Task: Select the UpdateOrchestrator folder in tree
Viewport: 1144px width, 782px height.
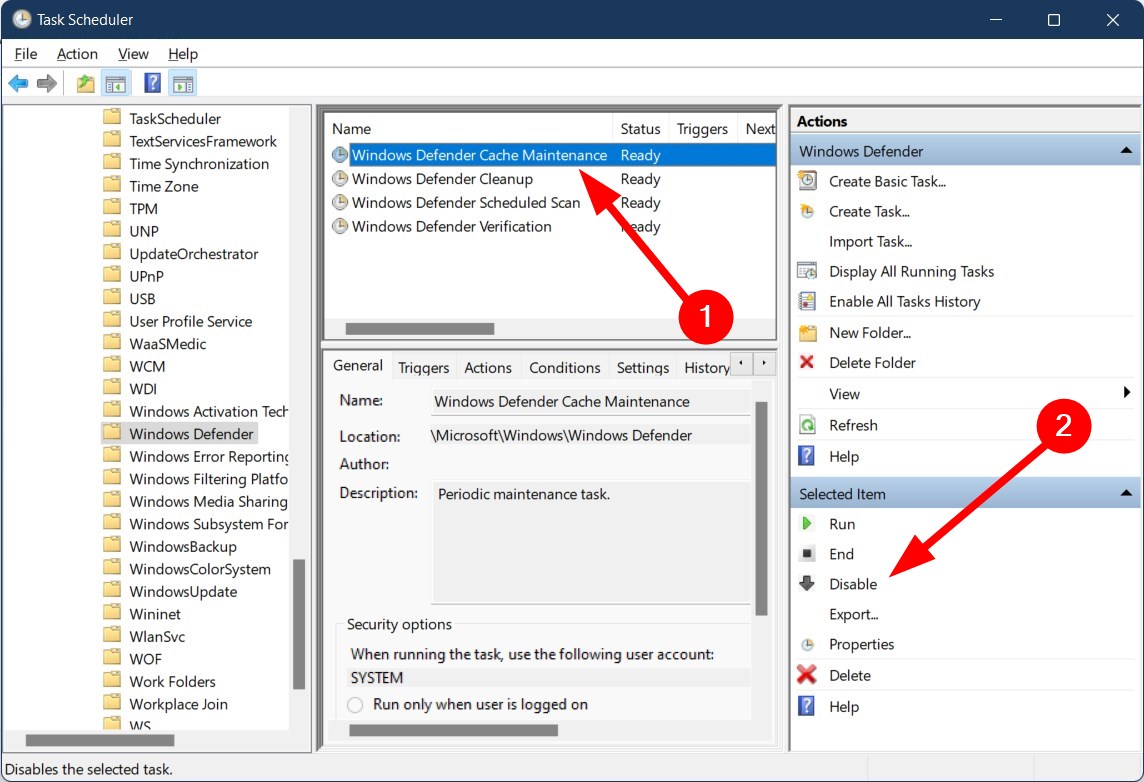Action: (x=194, y=254)
